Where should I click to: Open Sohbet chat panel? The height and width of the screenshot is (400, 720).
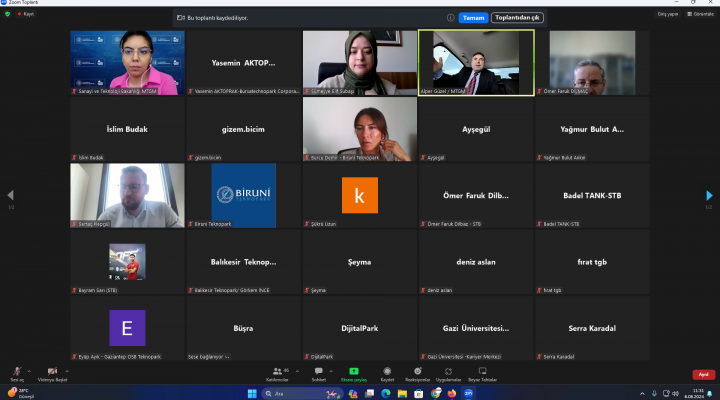click(319, 374)
